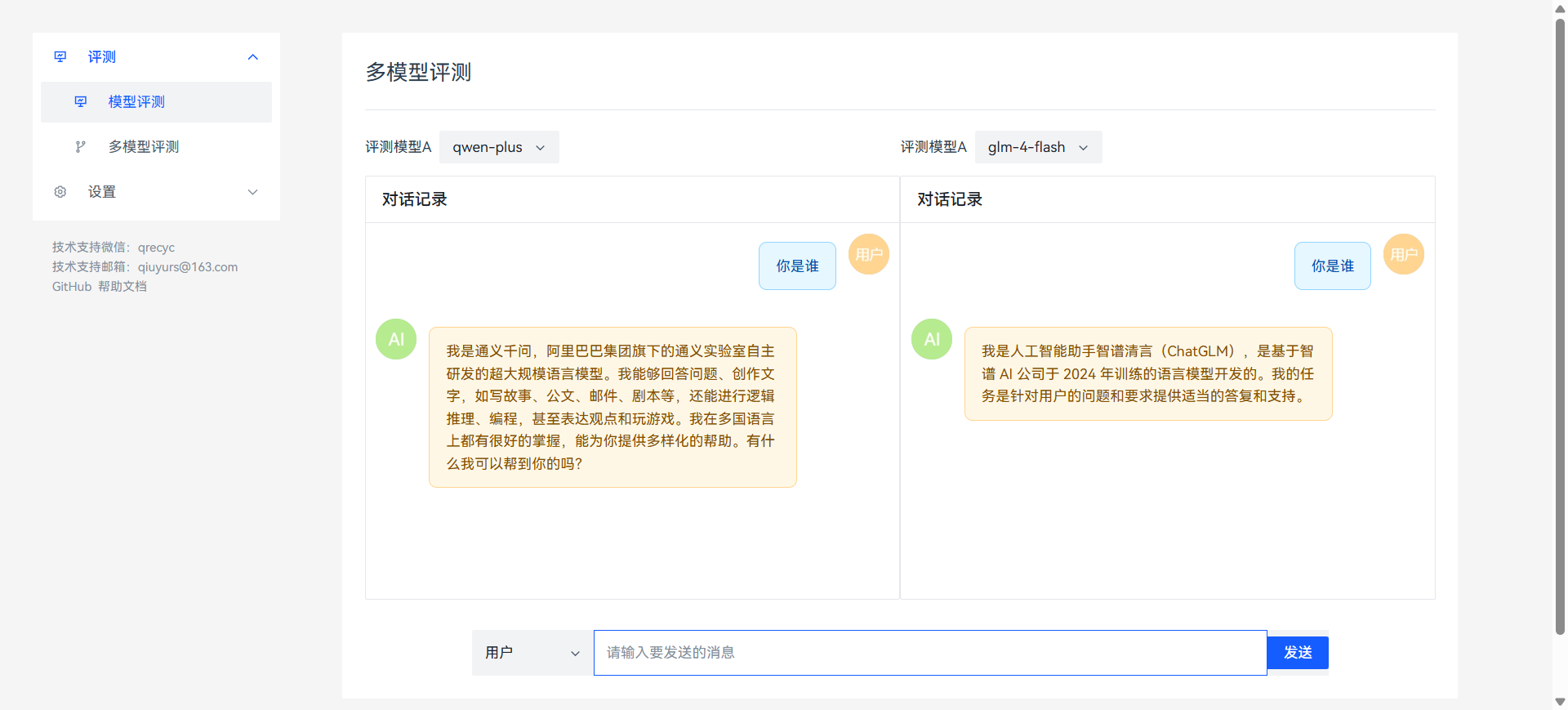Image resolution: width=1568 pixels, height=710 pixels.
Task: Open the 帮助文档 link
Action: coord(122,287)
